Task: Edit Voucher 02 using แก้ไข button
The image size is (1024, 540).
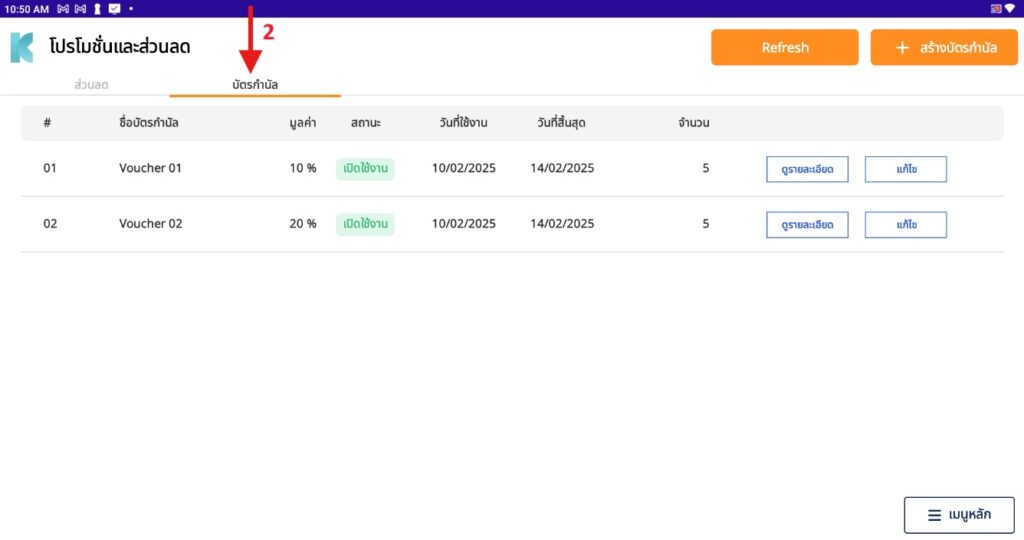Action: 905,225
